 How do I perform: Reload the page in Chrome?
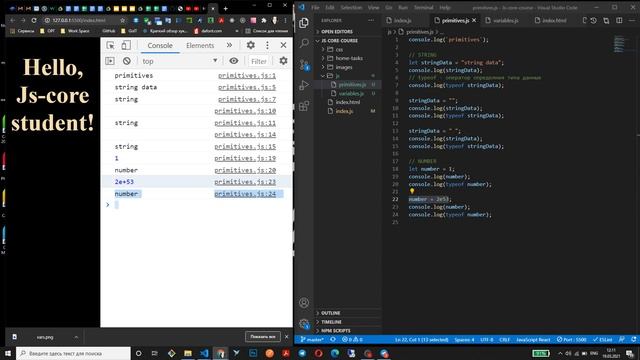click(x=34, y=20)
